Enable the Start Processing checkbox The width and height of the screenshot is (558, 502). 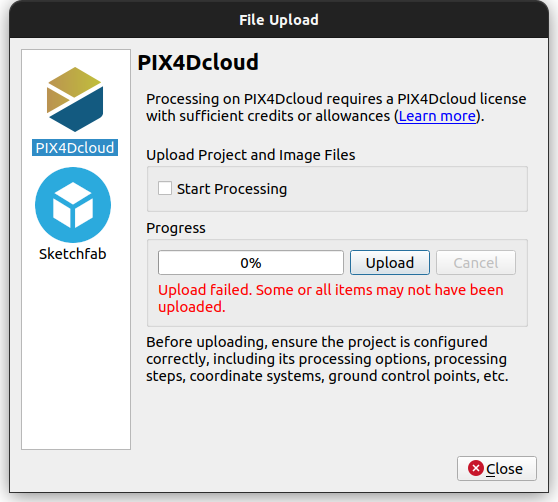165,188
